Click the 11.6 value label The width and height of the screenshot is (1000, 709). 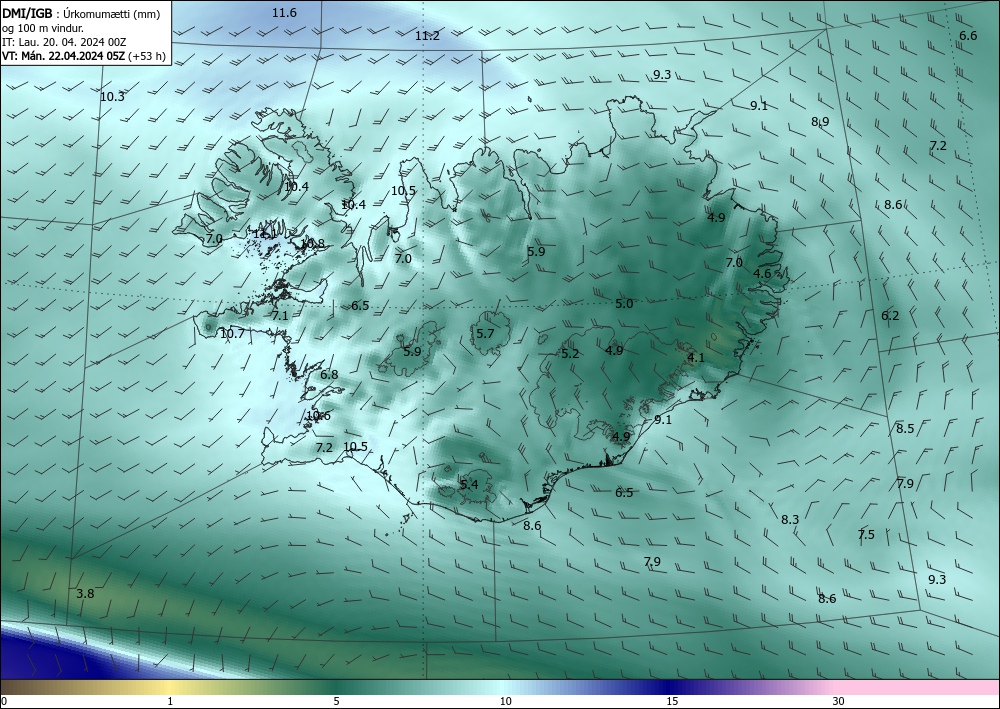click(x=284, y=12)
